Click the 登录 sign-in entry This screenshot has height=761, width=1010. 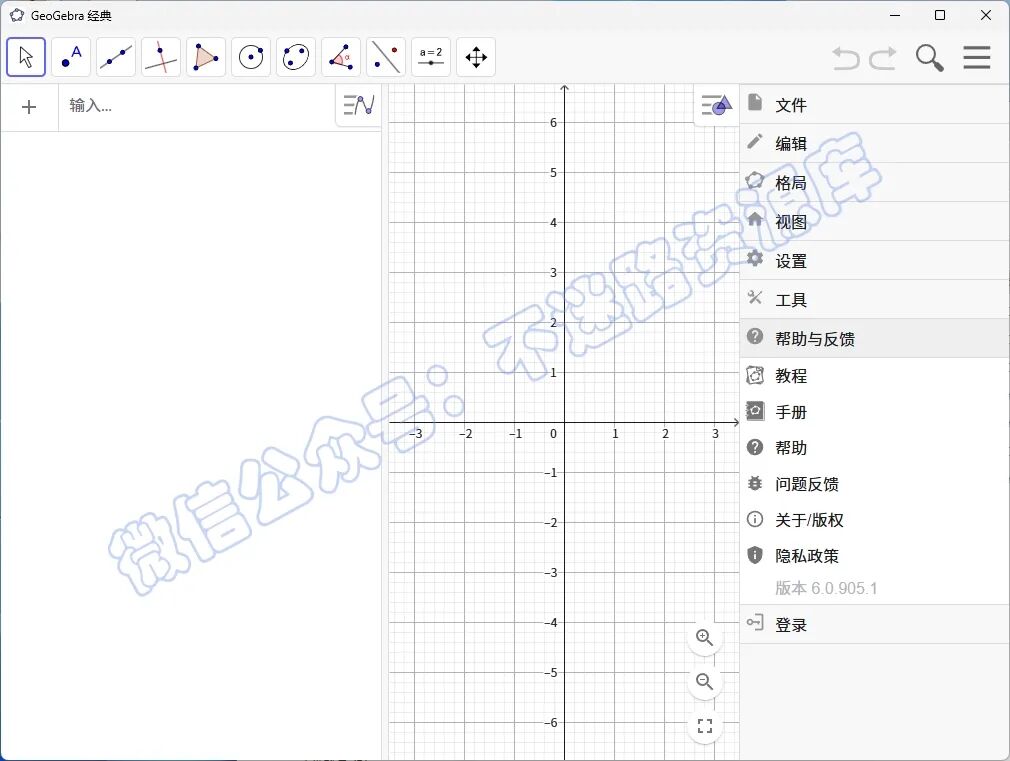tap(874, 624)
